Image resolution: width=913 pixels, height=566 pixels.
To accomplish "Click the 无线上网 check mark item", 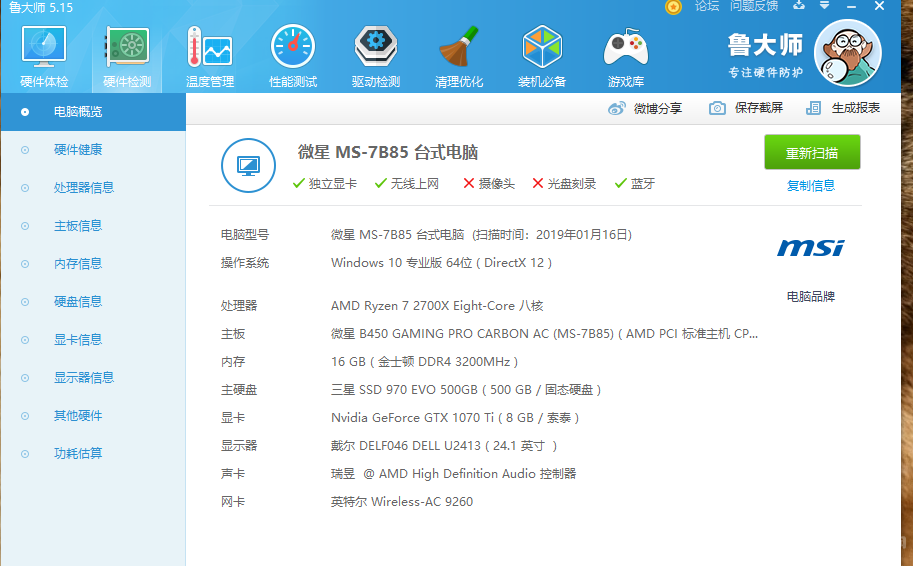I will click(406, 184).
